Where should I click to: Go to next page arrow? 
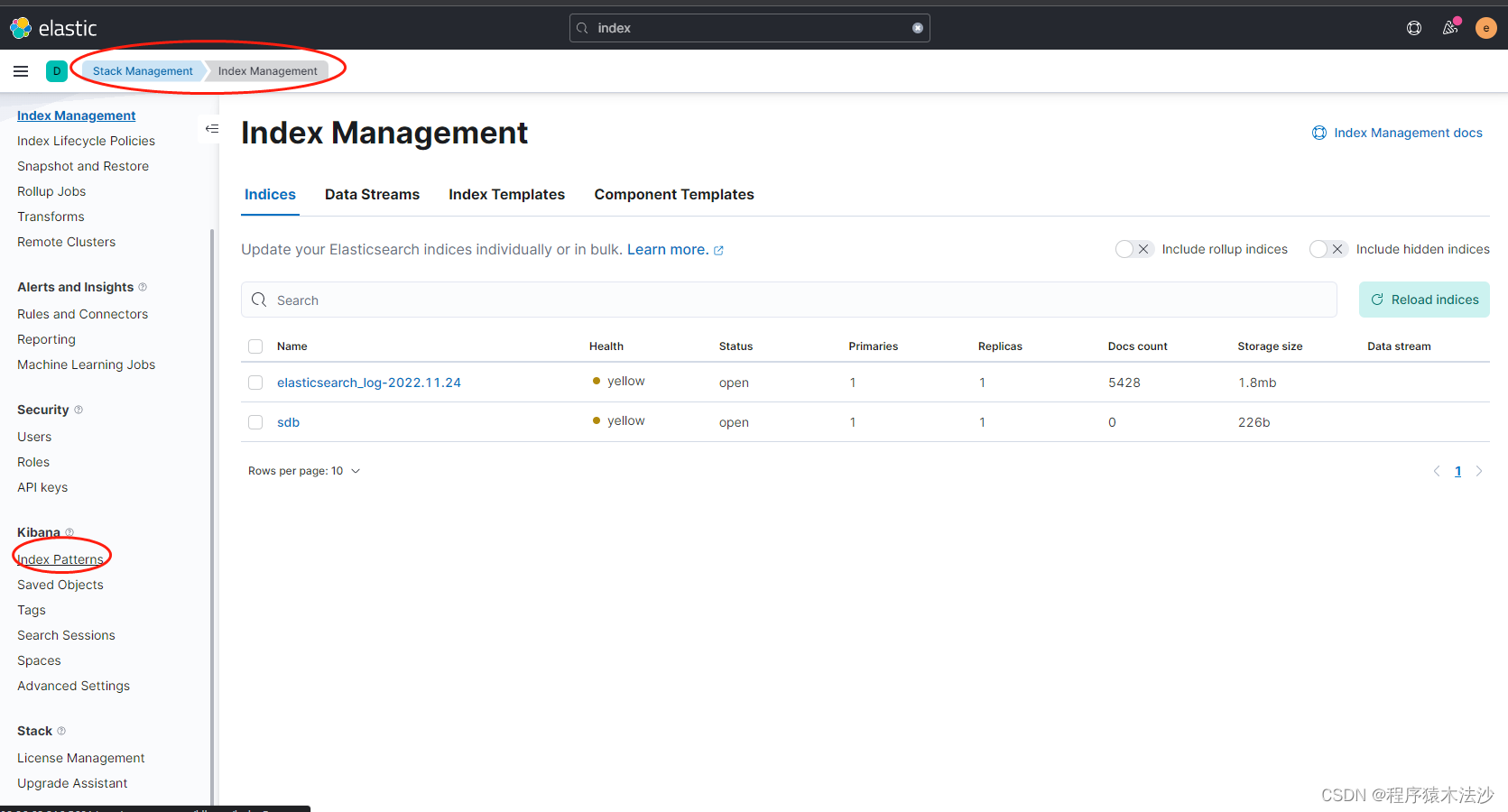pyautogui.click(x=1479, y=471)
